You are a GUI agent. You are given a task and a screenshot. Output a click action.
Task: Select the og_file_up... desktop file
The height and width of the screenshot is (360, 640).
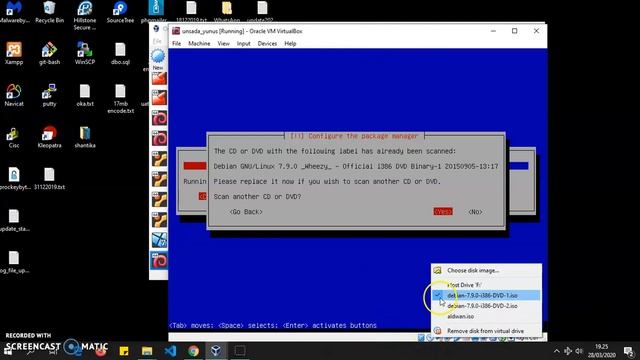(14, 262)
